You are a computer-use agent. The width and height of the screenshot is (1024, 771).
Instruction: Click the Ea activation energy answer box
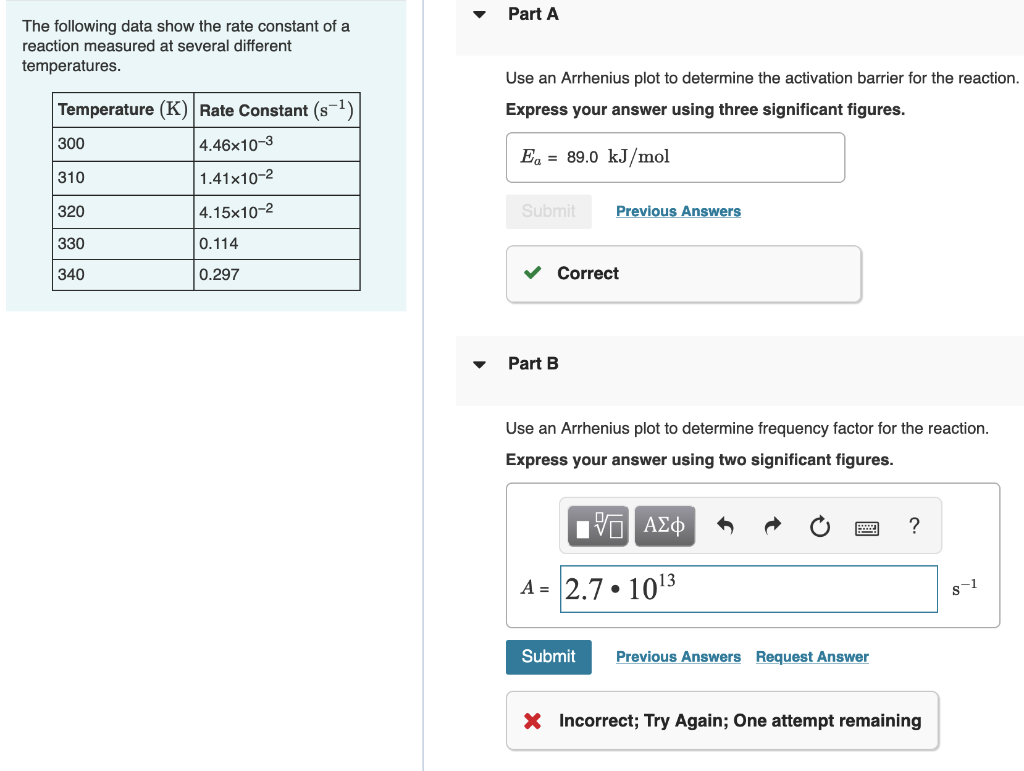tap(675, 157)
